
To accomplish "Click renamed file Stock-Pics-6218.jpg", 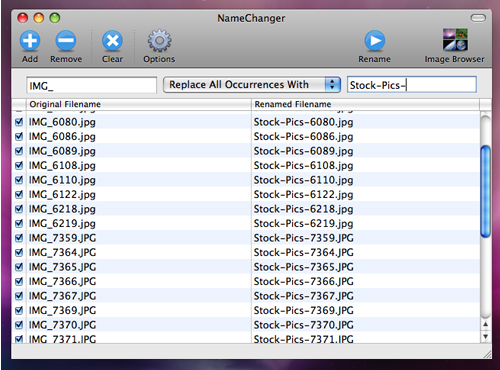I will pyautogui.click(x=303, y=209).
